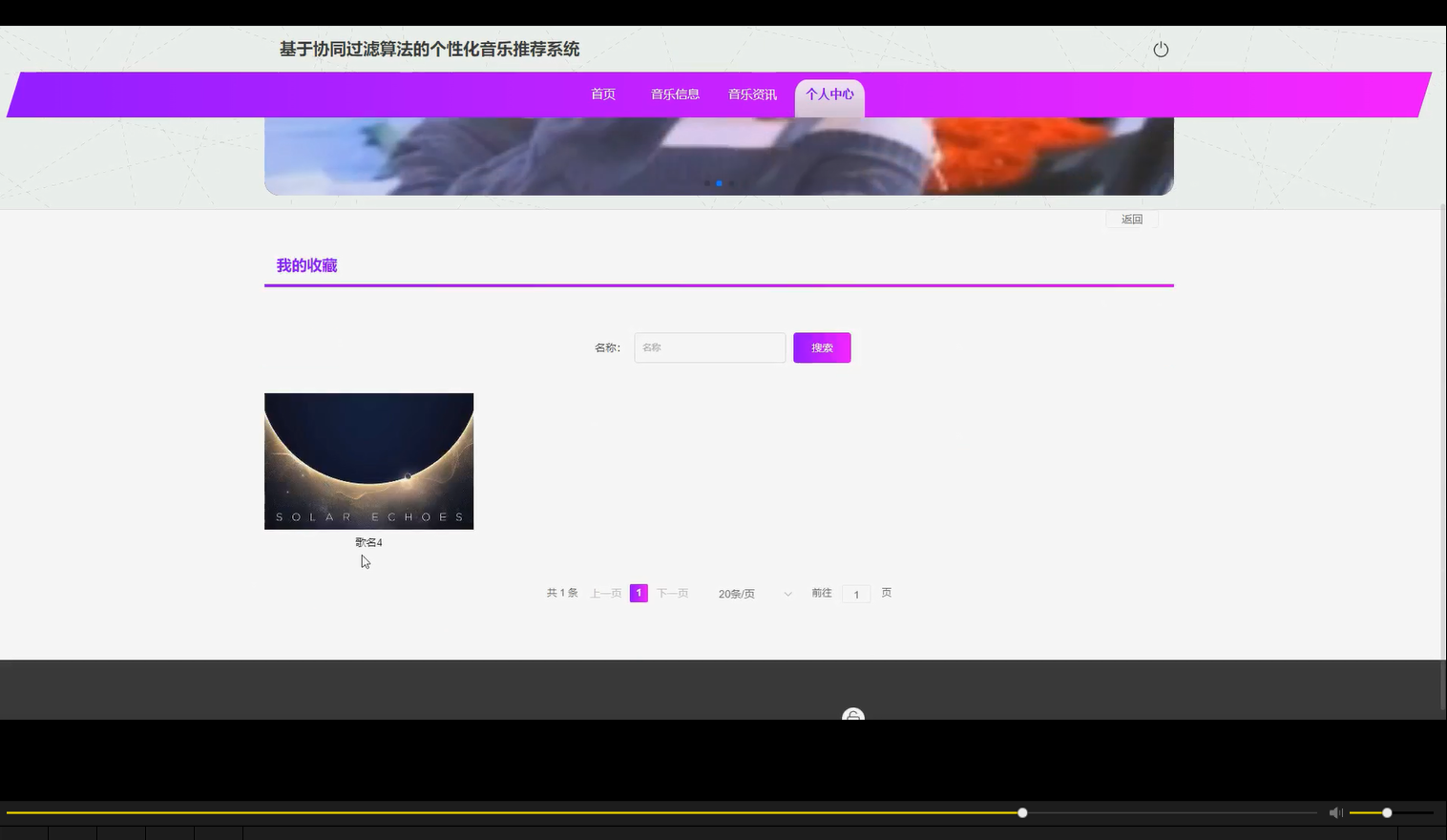Click the 返回 back button
Screen dimensions: 1447x840
pyautogui.click(x=1131, y=219)
